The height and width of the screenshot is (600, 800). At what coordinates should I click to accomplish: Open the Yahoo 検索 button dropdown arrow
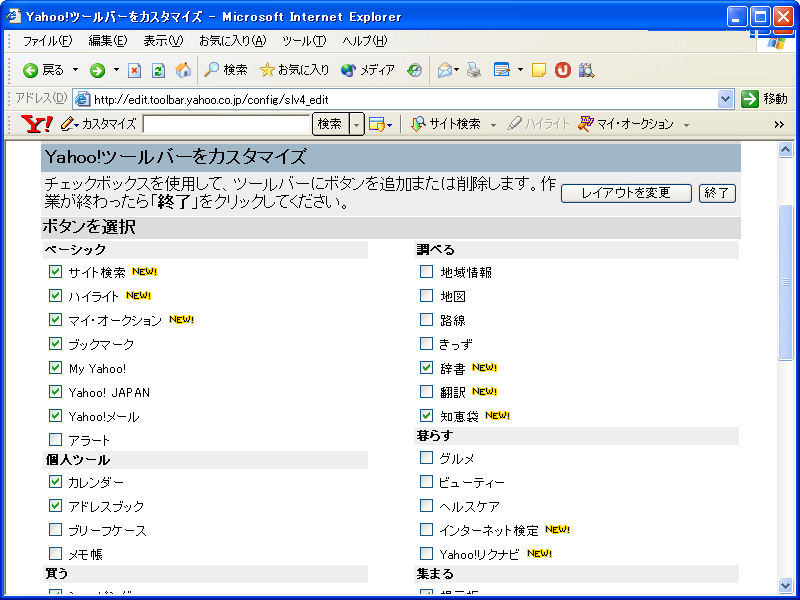356,124
